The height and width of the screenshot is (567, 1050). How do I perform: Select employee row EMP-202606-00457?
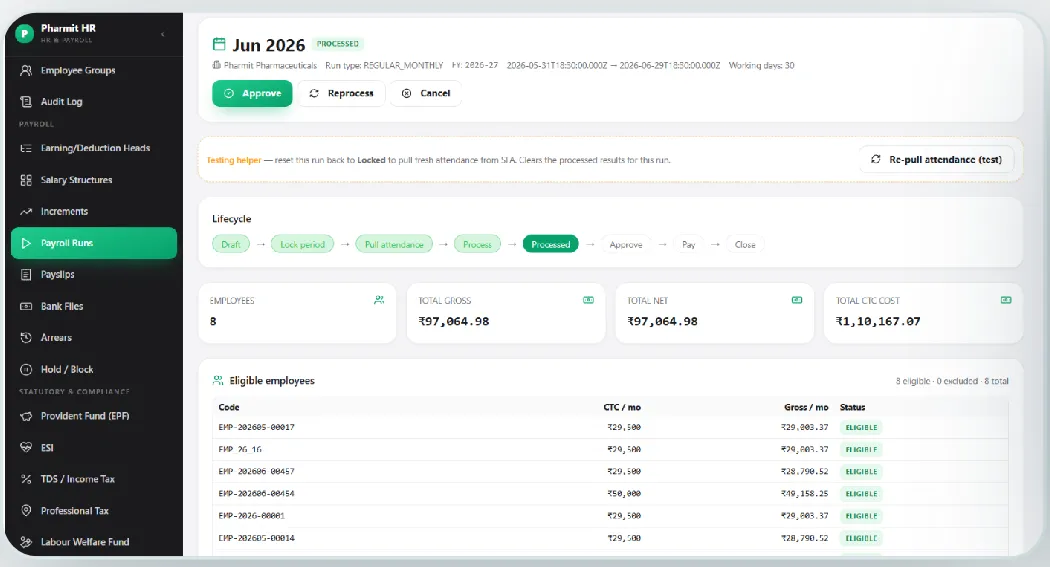pyautogui.click(x=610, y=471)
